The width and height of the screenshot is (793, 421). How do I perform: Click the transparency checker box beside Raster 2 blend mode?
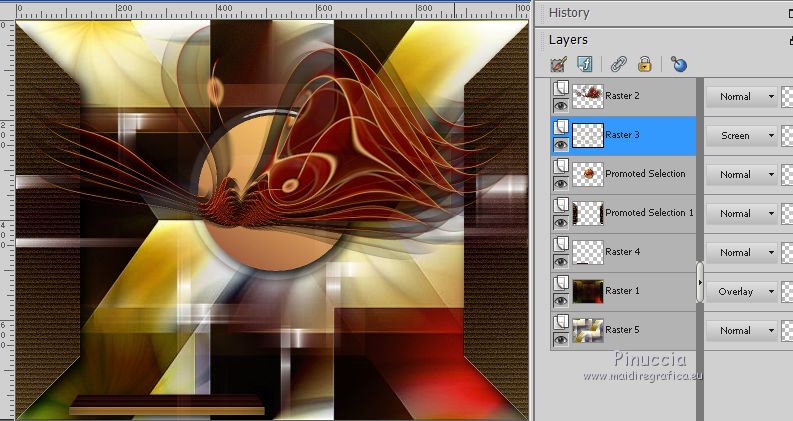(x=787, y=96)
